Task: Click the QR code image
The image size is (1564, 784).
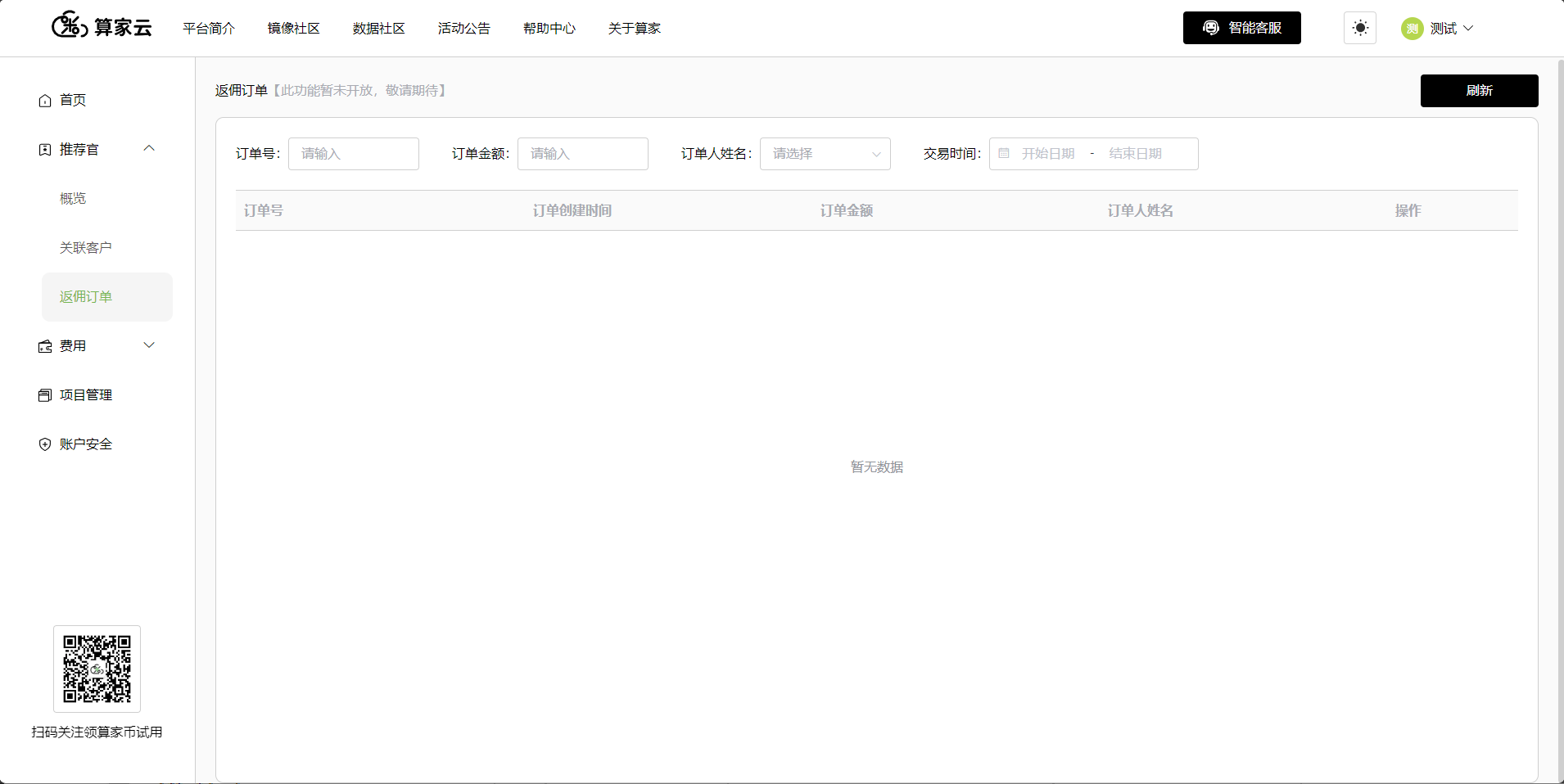Action: tap(97, 669)
